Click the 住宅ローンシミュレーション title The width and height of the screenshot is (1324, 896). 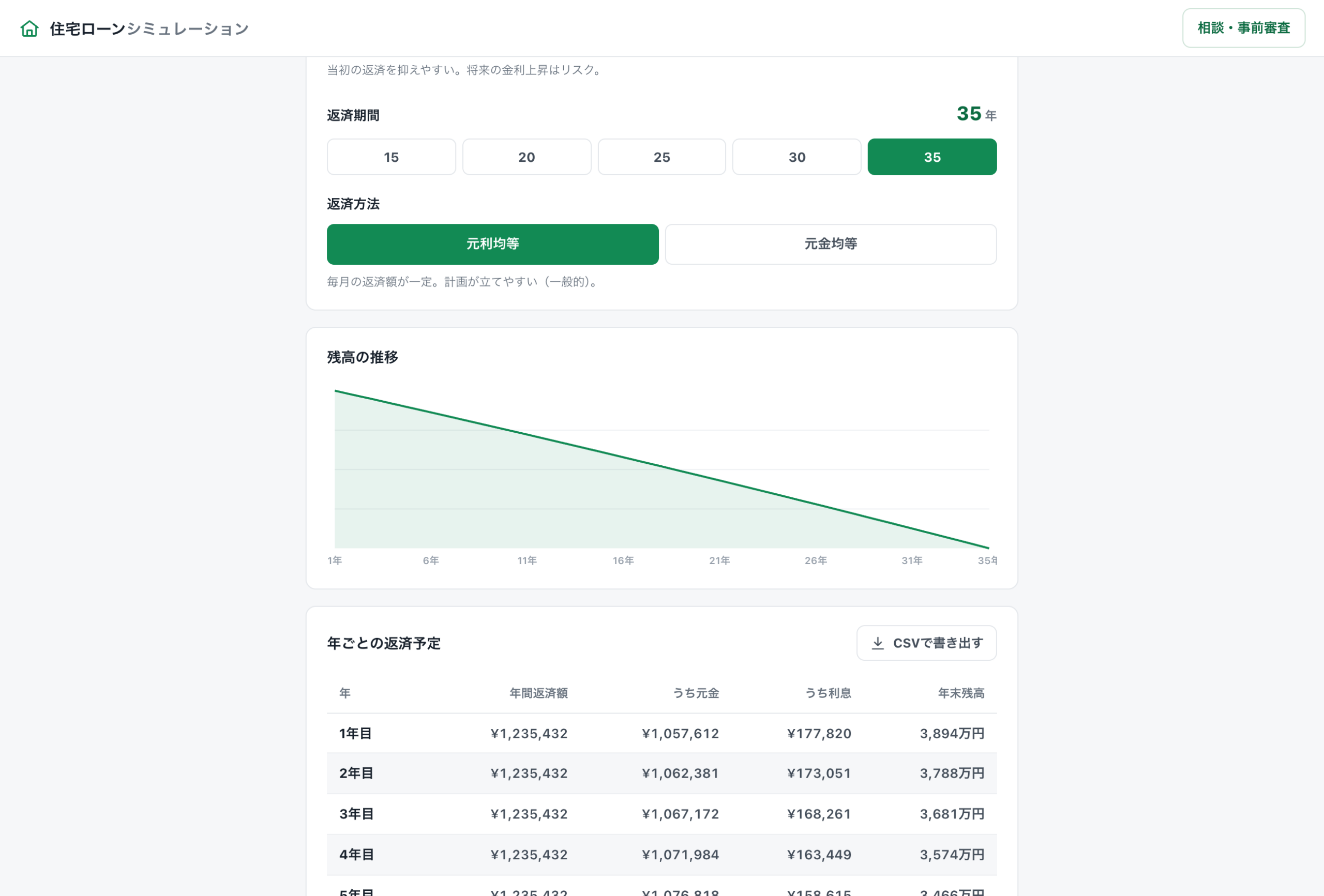click(149, 28)
